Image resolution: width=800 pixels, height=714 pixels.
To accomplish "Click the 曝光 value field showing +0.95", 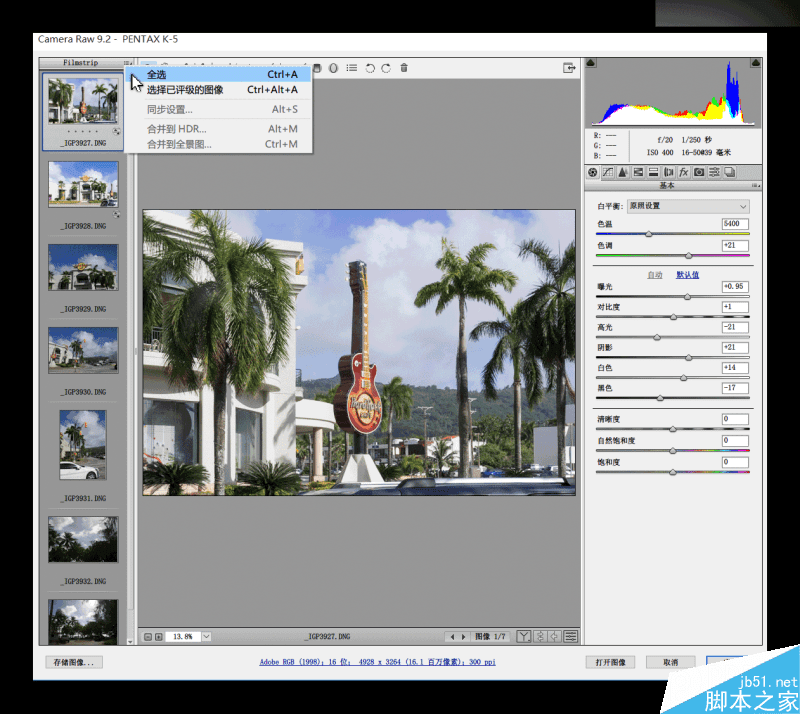I will [735, 286].
